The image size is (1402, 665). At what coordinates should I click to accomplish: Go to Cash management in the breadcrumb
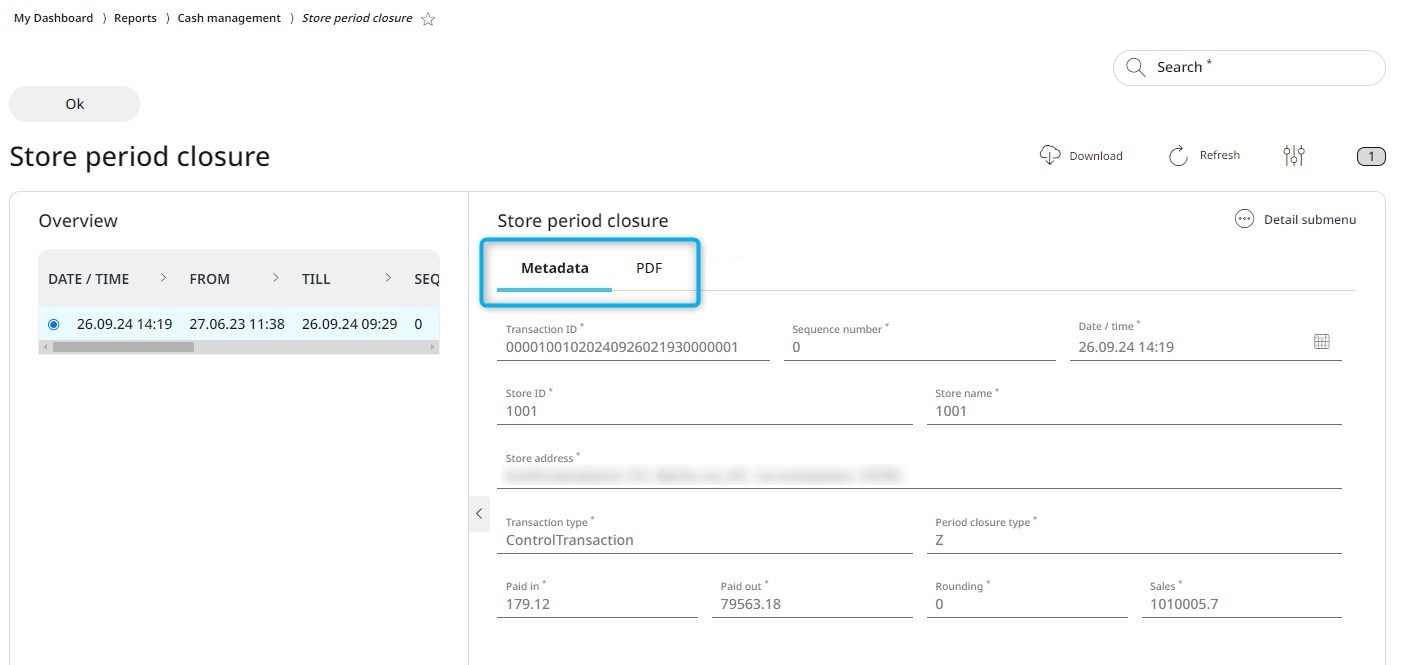[x=229, y=18]
